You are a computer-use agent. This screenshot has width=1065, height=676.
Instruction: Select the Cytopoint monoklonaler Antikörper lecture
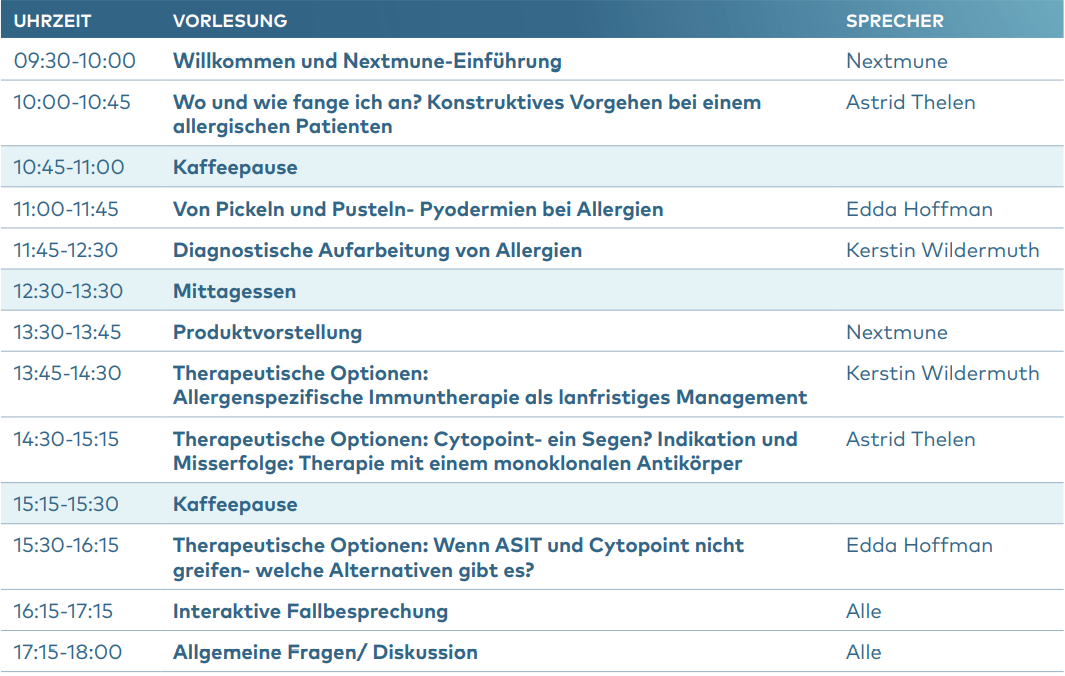tap(486, 451)
